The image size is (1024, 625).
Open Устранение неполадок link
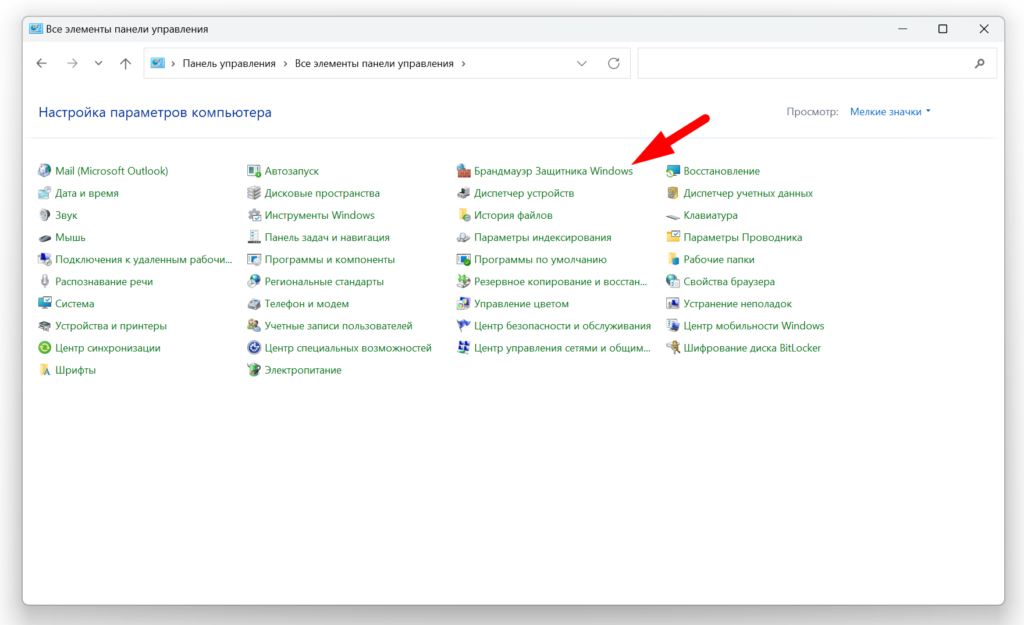click(x=737, y=304)
